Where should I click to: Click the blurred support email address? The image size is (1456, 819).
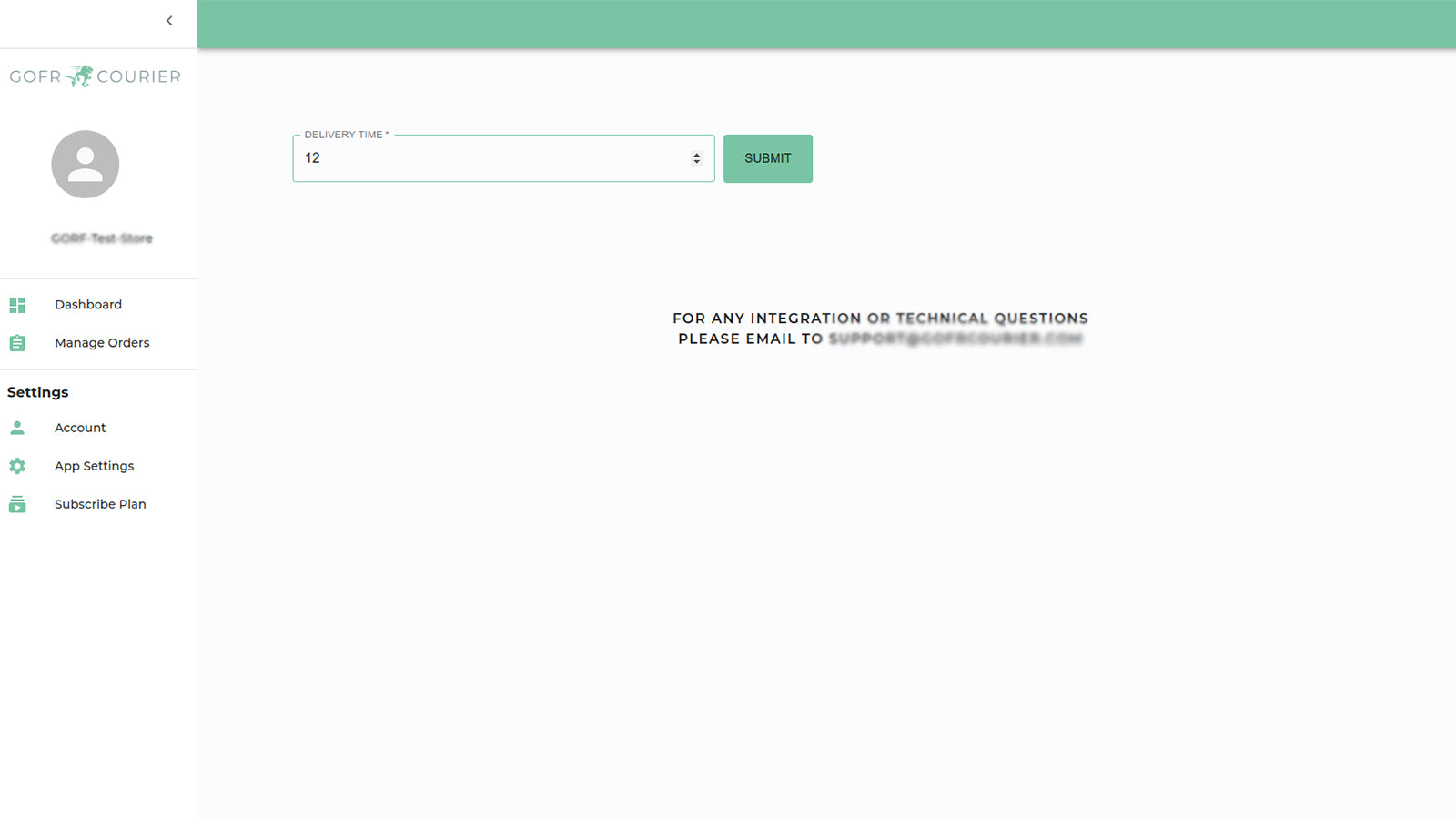click(955, 339)
